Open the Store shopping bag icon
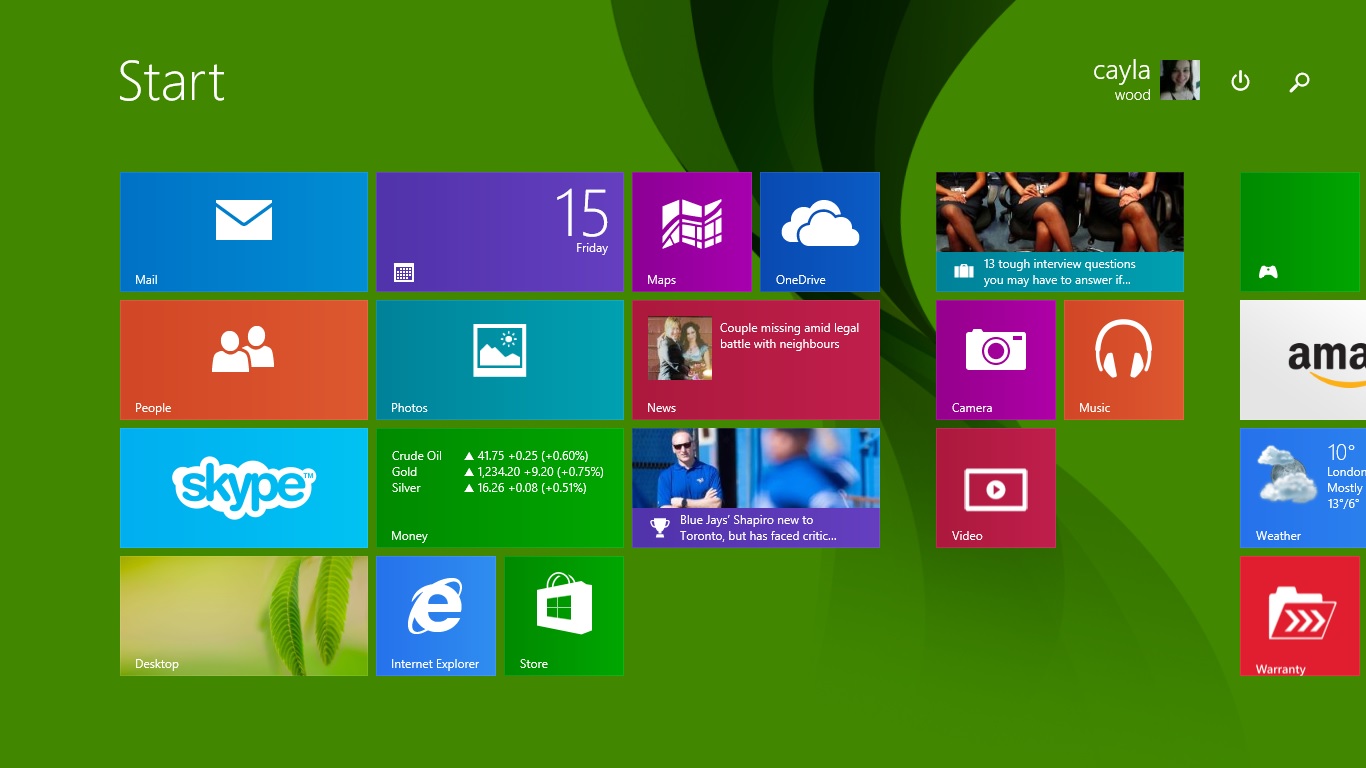Image resolution: width=1366 pixels, height=768 pixels. (564, 604)
